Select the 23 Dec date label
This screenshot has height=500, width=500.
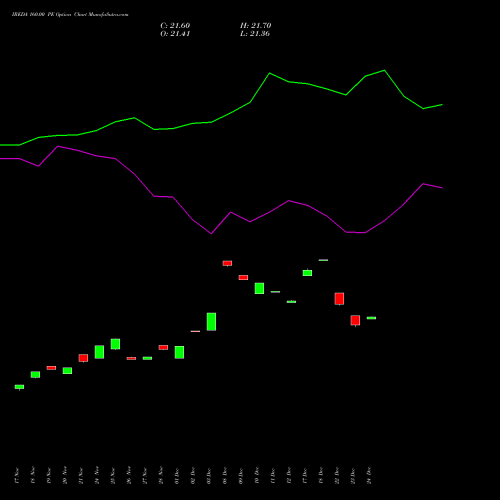click(x=353, y=476)
